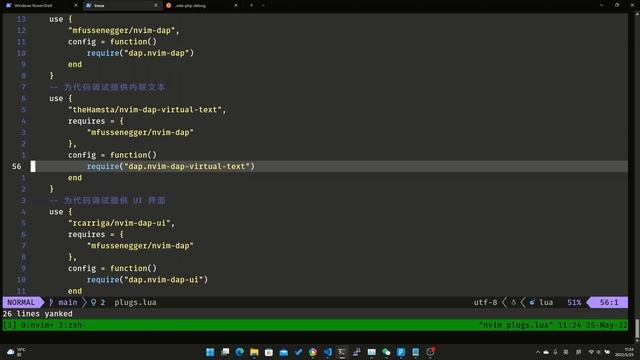Close the php-debug tab
The image size is (640, 360).
pyautogui.click(x=236, y=6)
